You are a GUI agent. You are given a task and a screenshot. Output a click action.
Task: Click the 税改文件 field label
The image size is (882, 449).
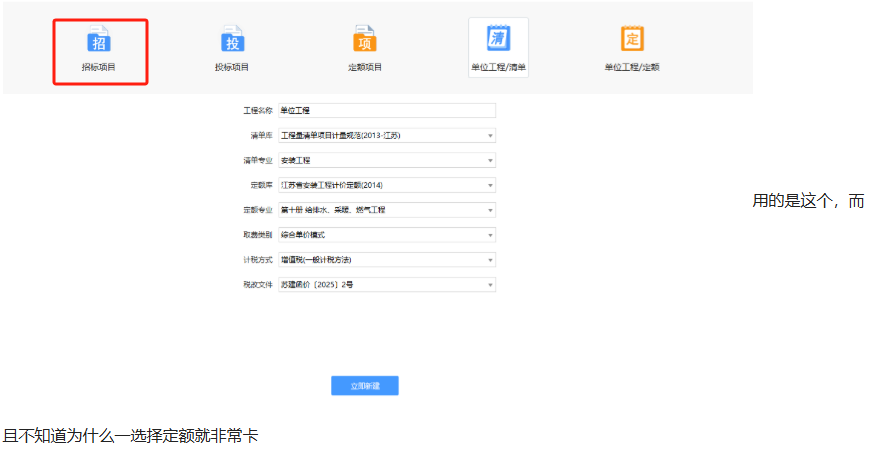258,285
